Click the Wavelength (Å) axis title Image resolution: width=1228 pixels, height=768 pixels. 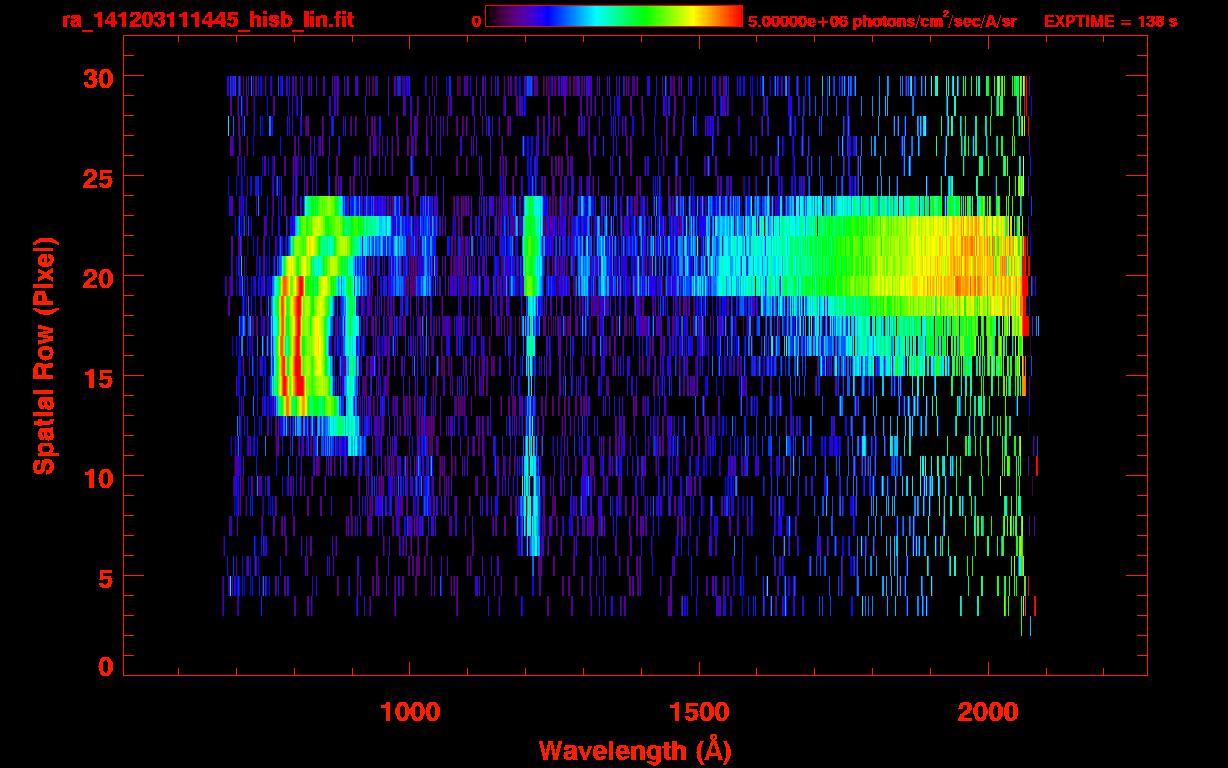635,749
